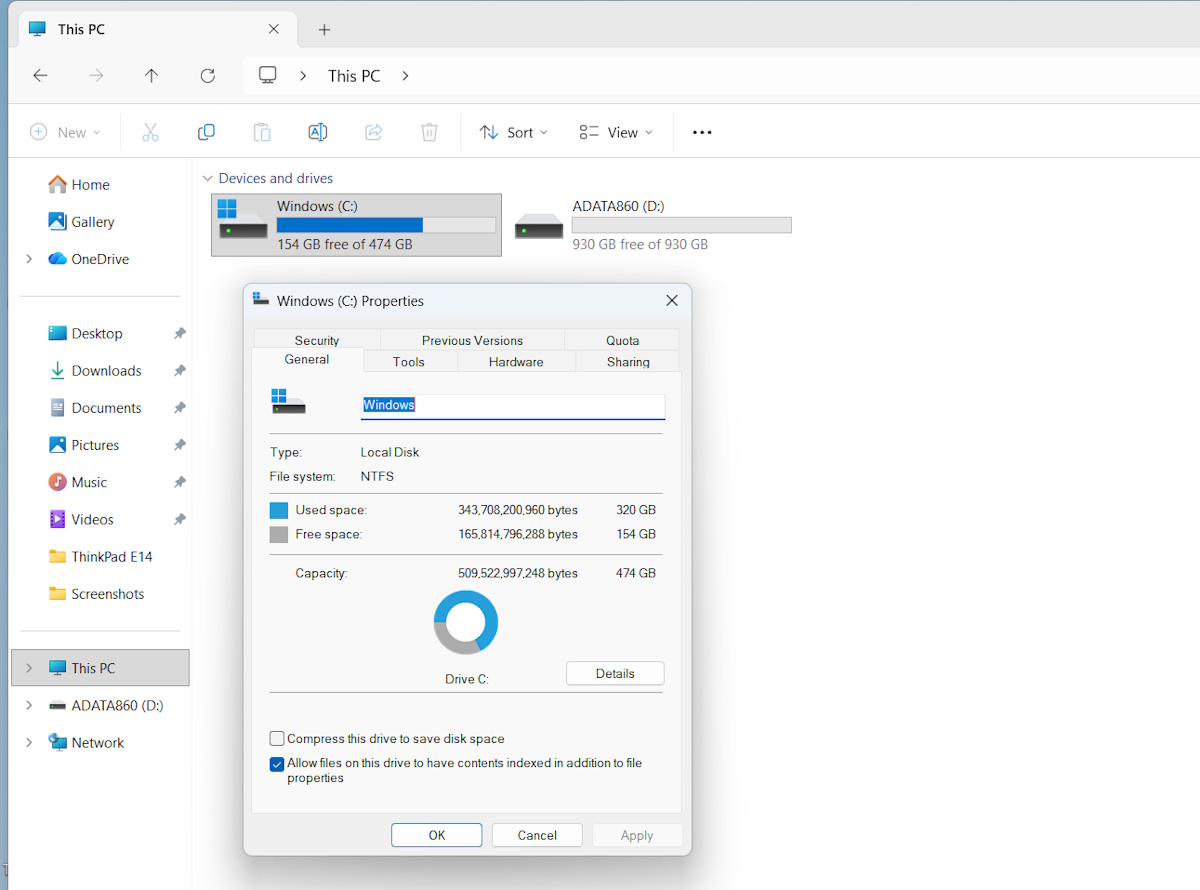
Task: Uncheck Allow files to be indexed
Action: [x=277, y=764]
